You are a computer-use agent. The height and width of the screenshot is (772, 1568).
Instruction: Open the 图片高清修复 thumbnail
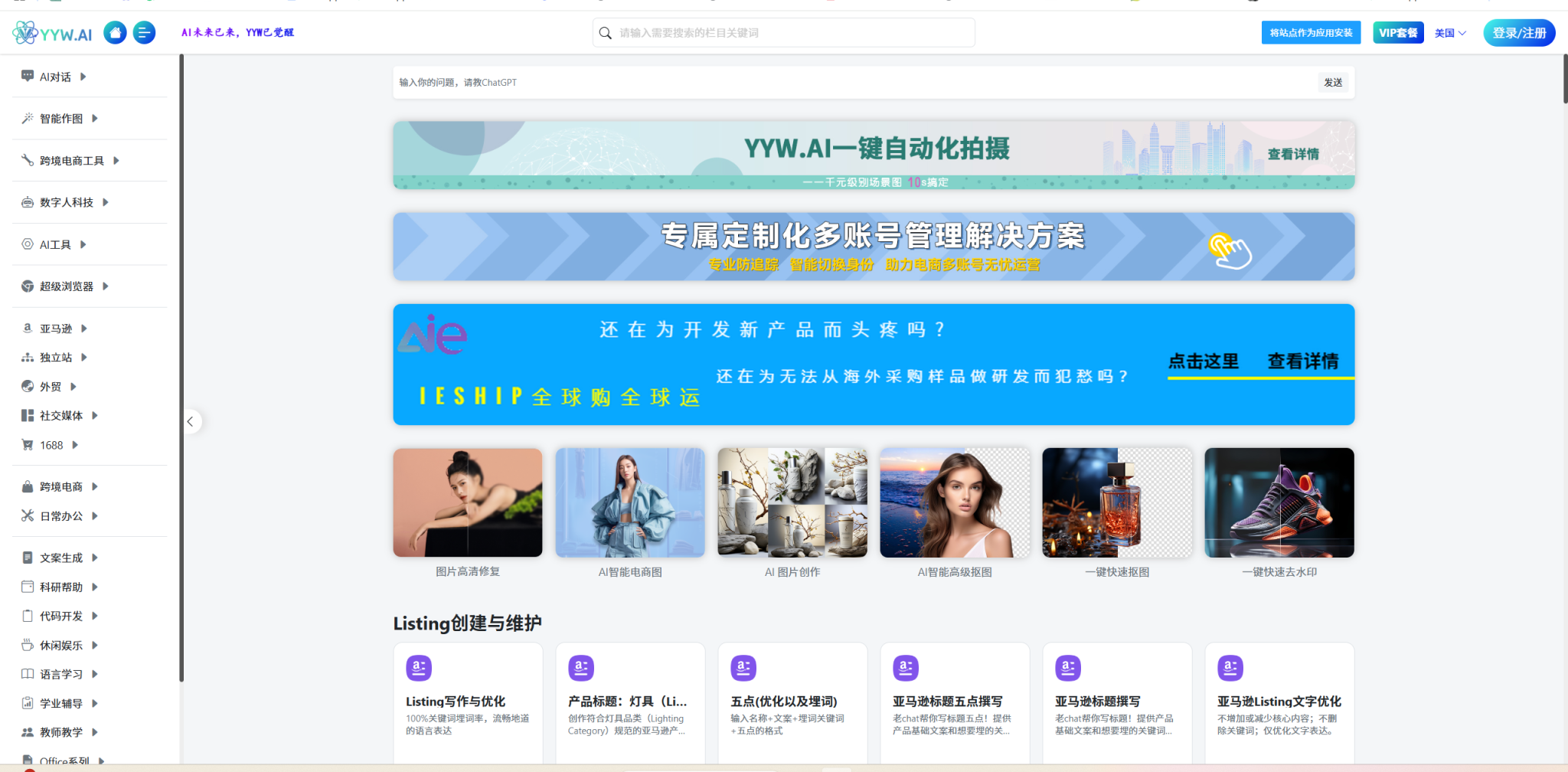468,502
